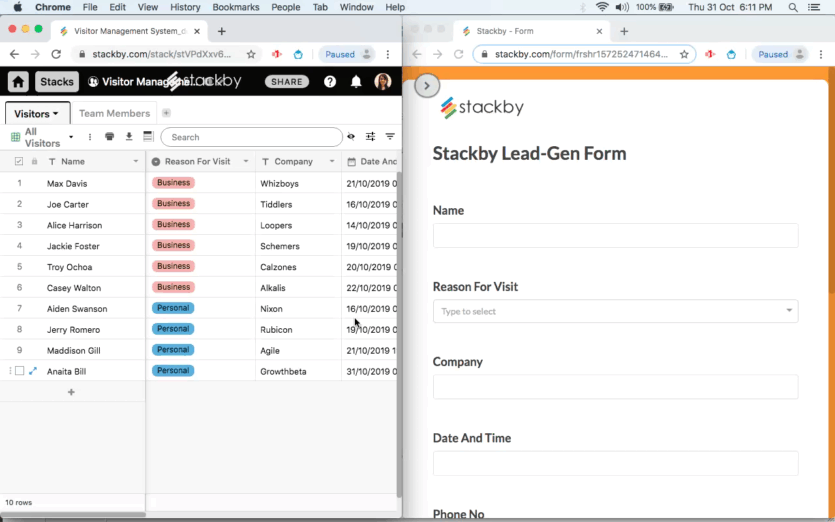Click the SHARE button
Viewport: 835px width, 522px height.
tap(287, 81)
